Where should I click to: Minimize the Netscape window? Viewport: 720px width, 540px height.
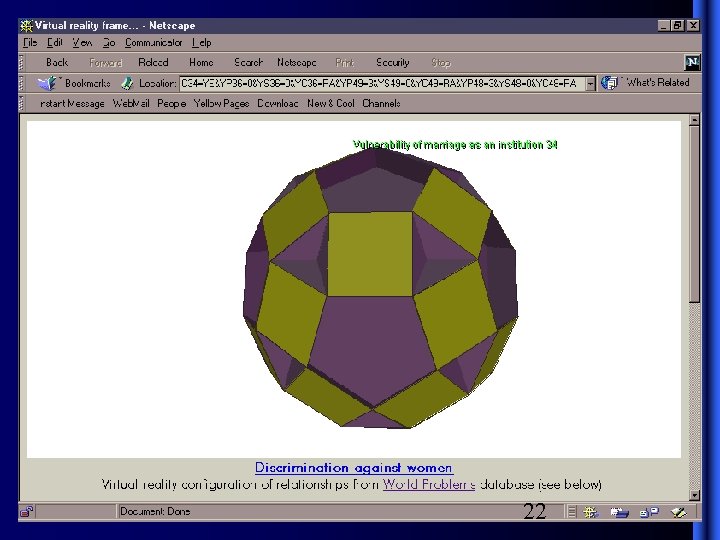click(664, 26)
